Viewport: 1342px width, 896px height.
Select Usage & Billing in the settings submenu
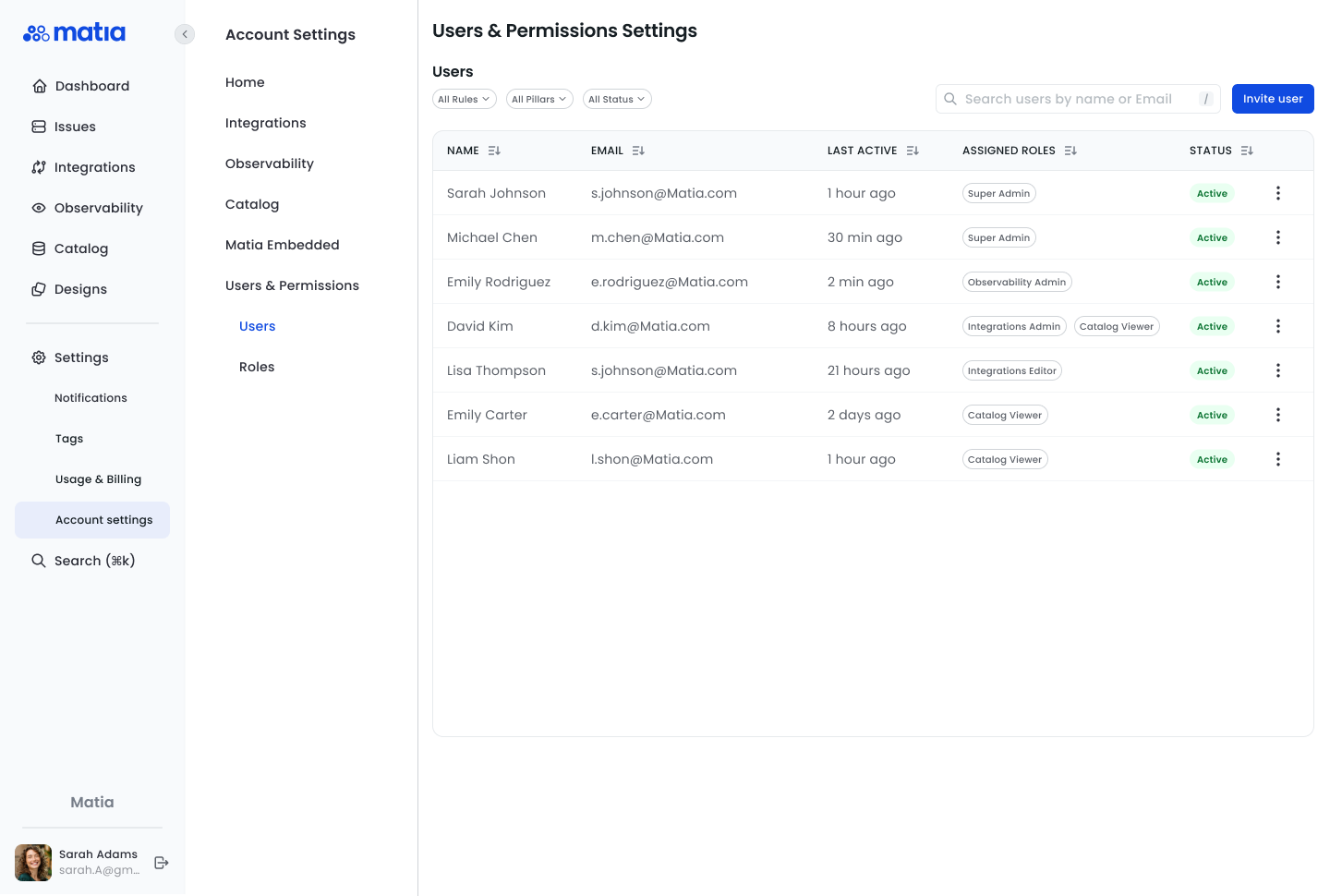[x=98, y=479]
